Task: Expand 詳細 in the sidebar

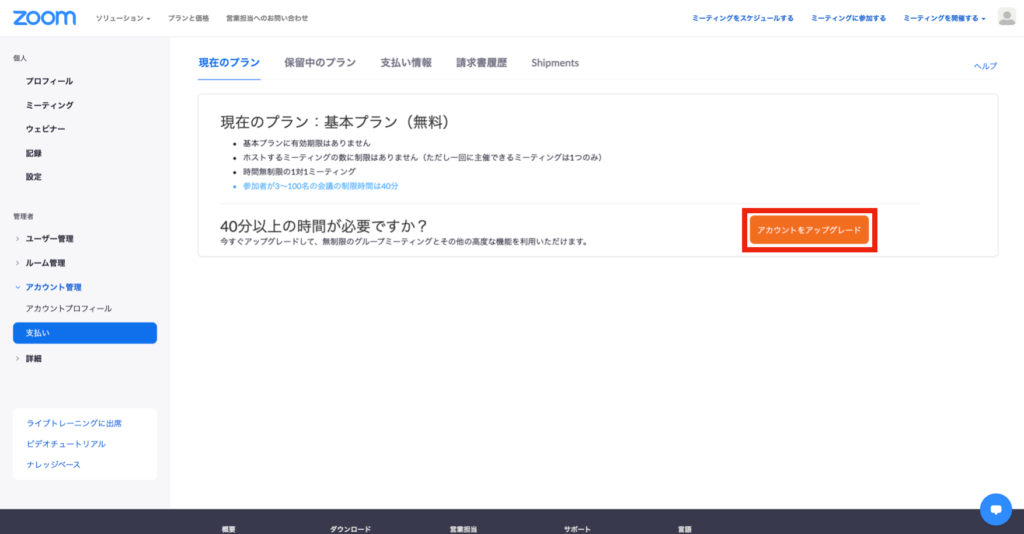Action: click(34, 358)
